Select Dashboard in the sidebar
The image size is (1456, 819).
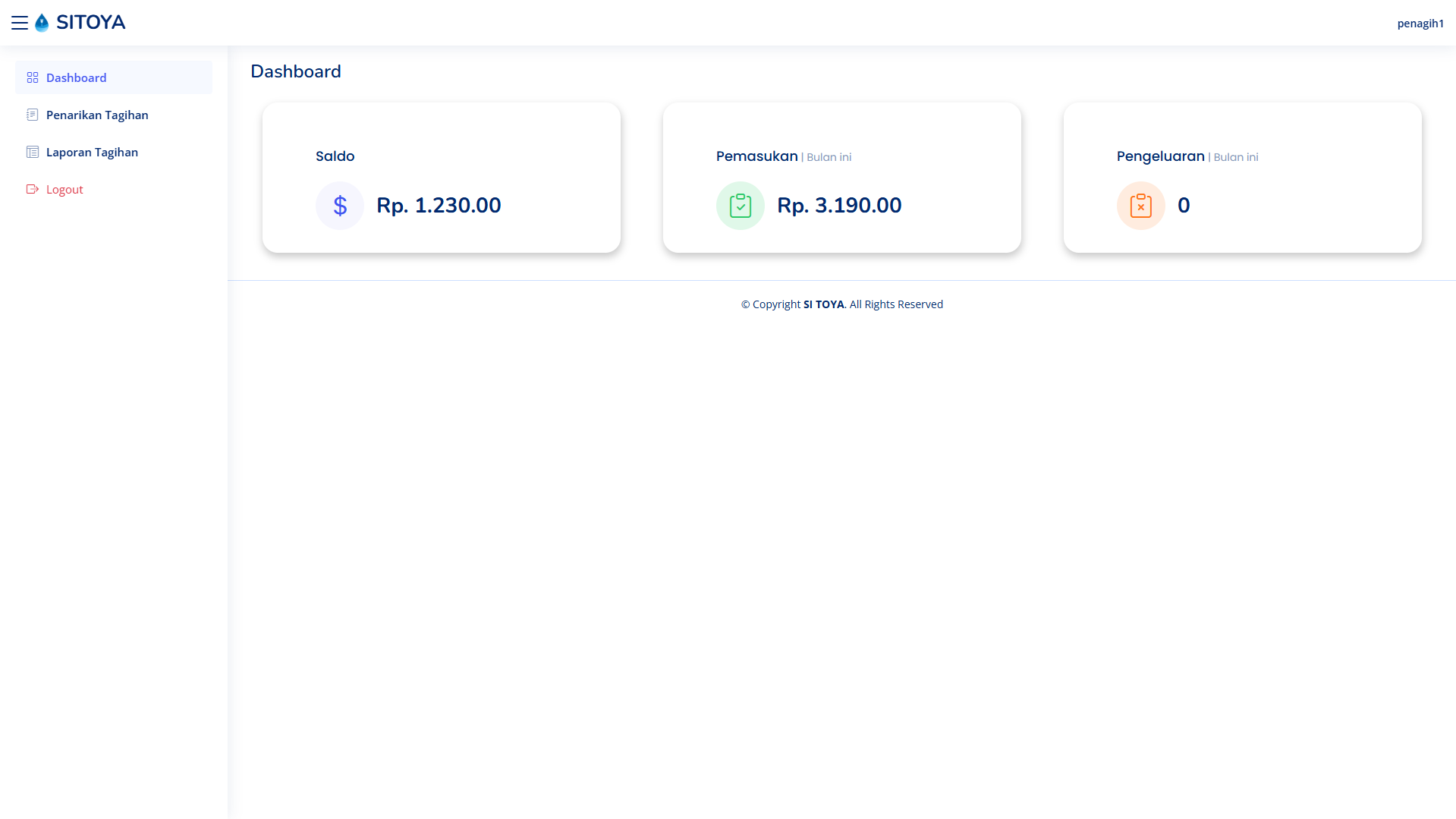76,77
